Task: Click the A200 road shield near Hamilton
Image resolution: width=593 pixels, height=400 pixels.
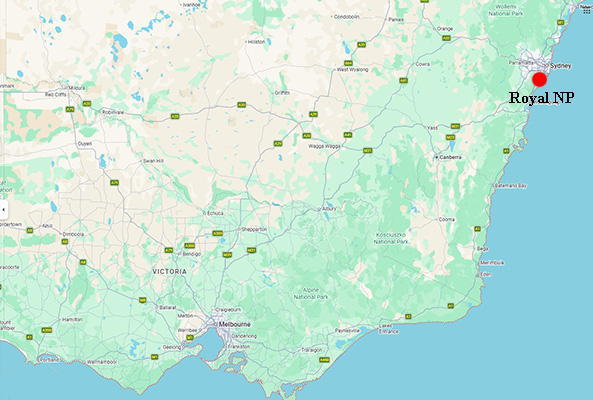Action: (x=47, y=330)
